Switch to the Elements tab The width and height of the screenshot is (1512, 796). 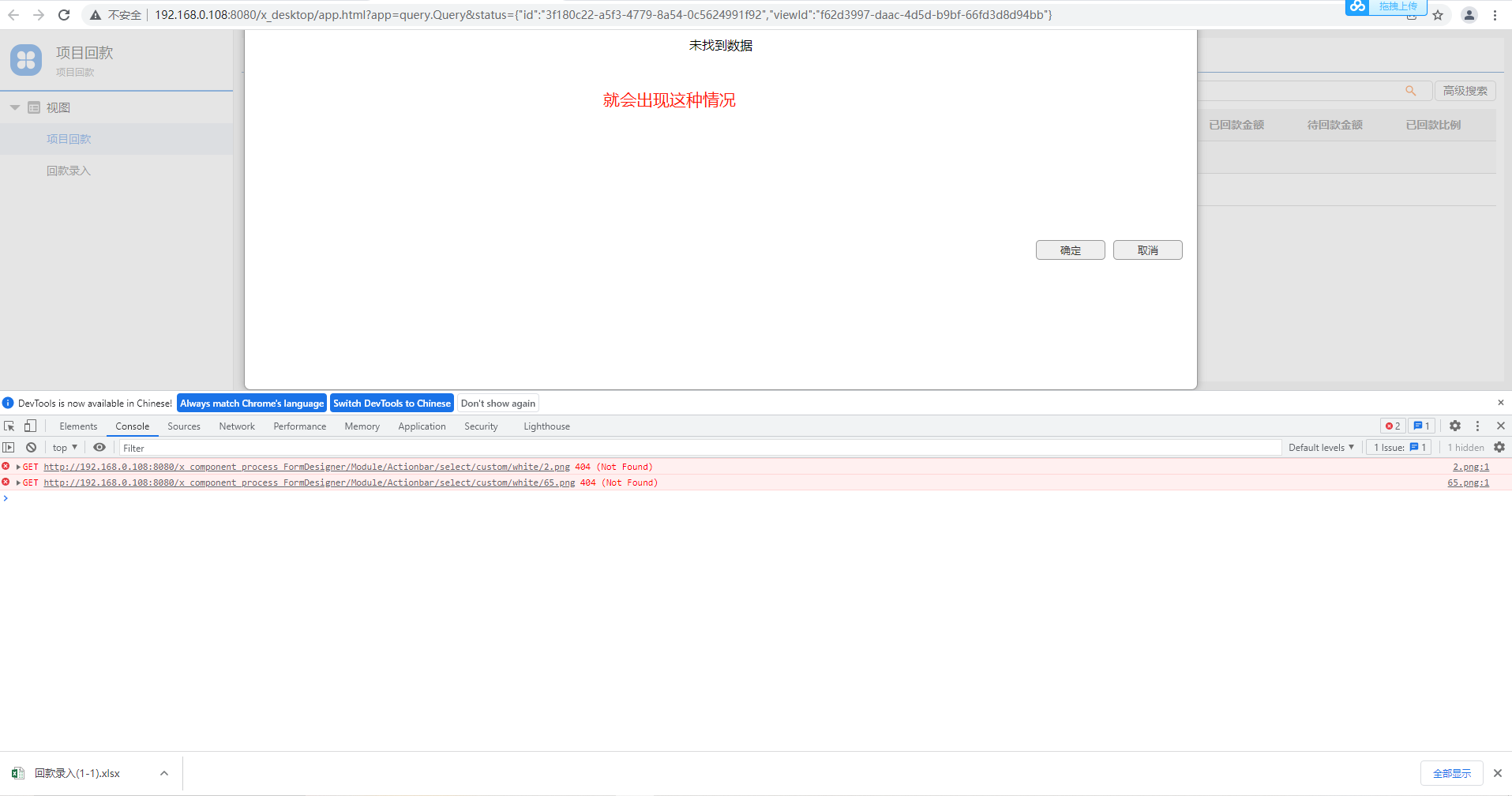click(78, 426)
